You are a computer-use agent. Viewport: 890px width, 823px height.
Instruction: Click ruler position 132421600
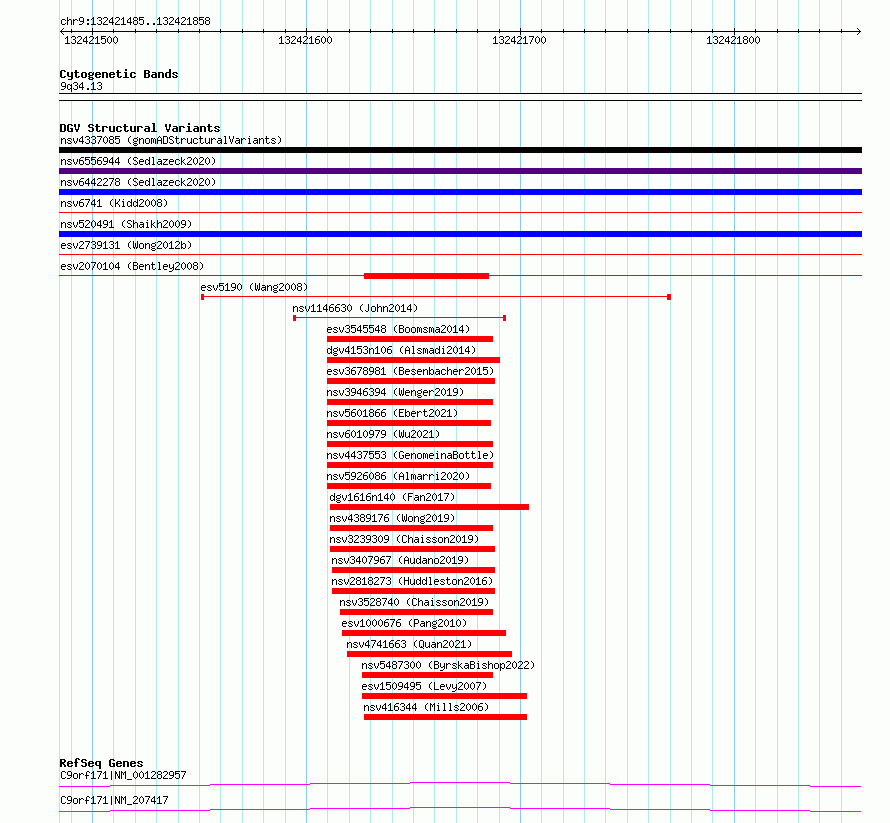(305, 40)
